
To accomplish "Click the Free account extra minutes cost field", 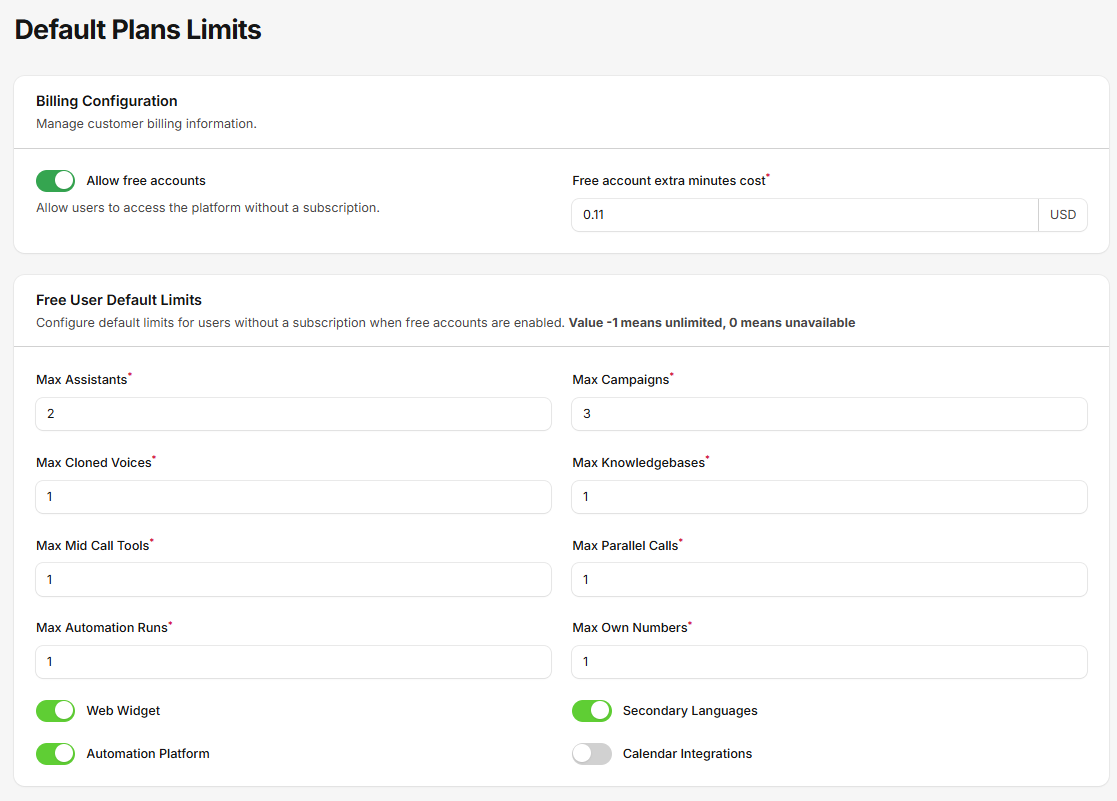I will 804,214.
